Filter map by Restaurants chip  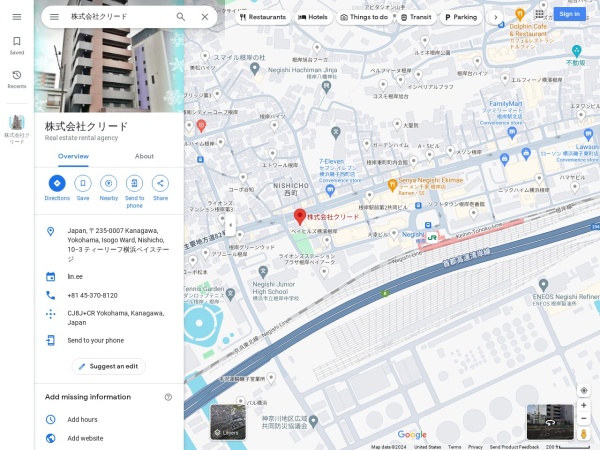tap(263, 17)
